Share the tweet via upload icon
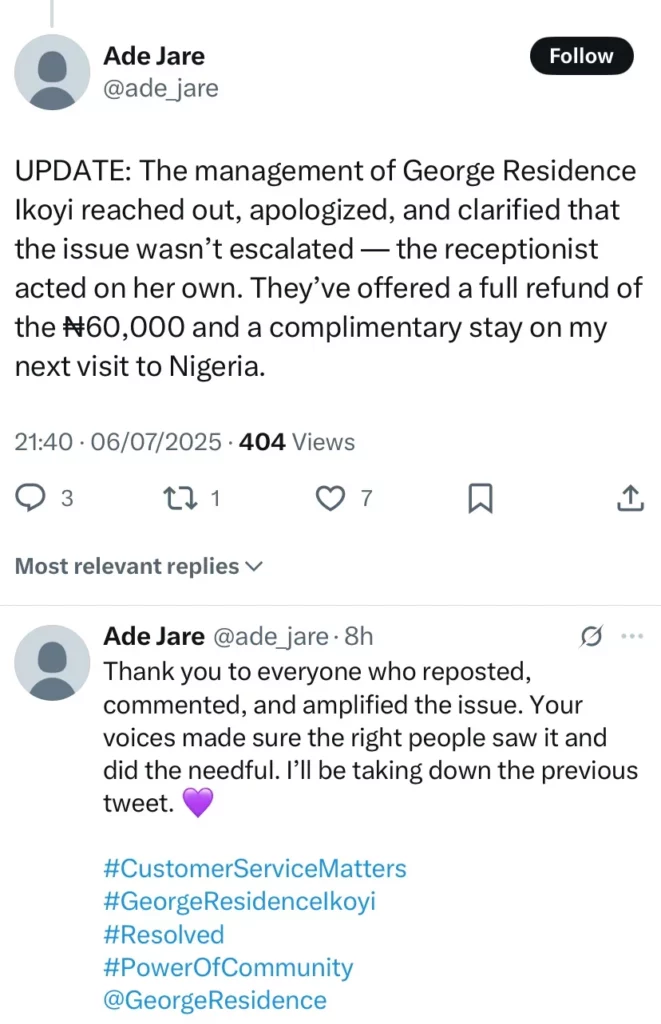 (629, 498)
